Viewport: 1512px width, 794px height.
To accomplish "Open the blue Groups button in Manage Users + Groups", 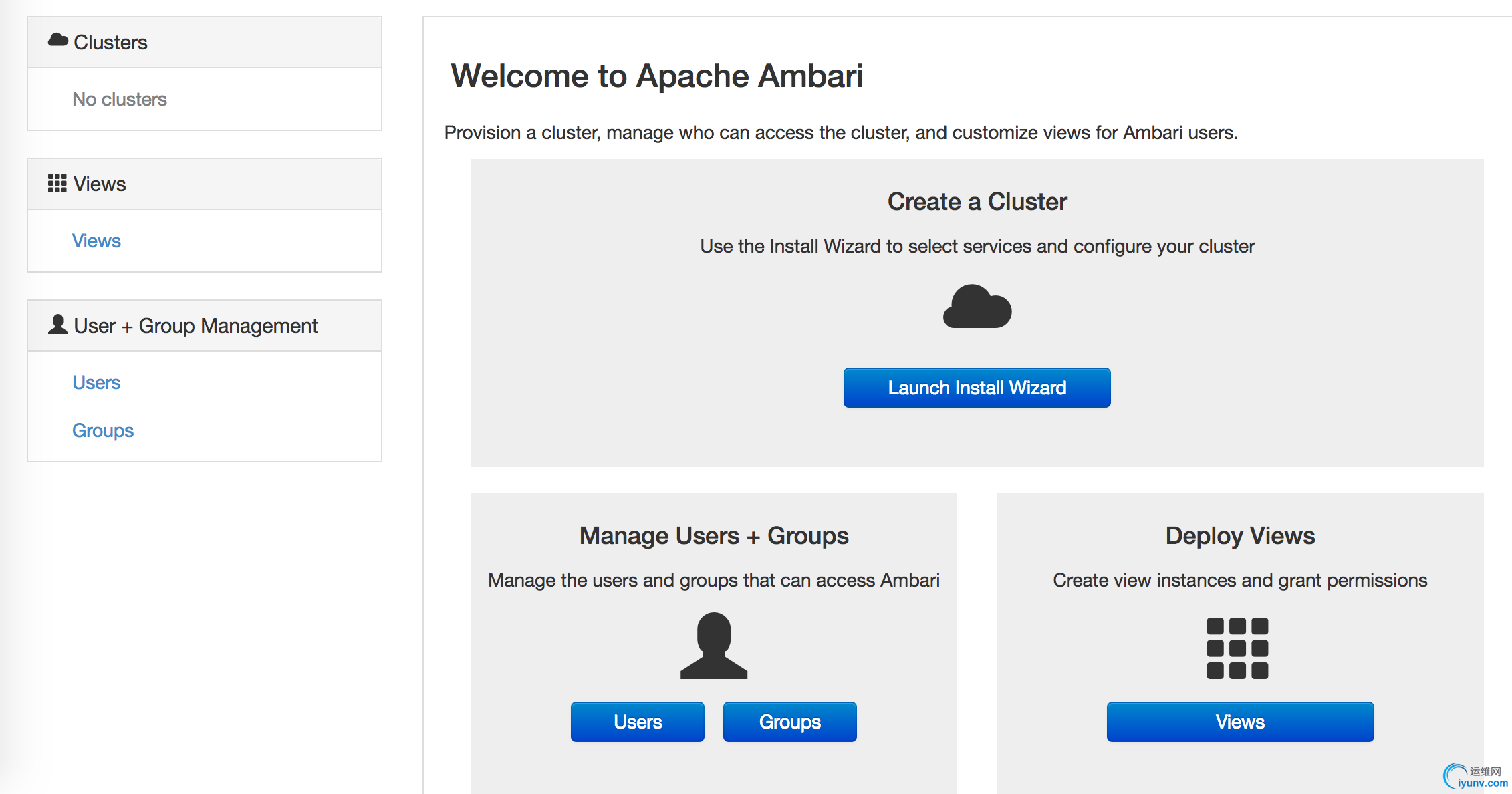I will coord(790,722).
